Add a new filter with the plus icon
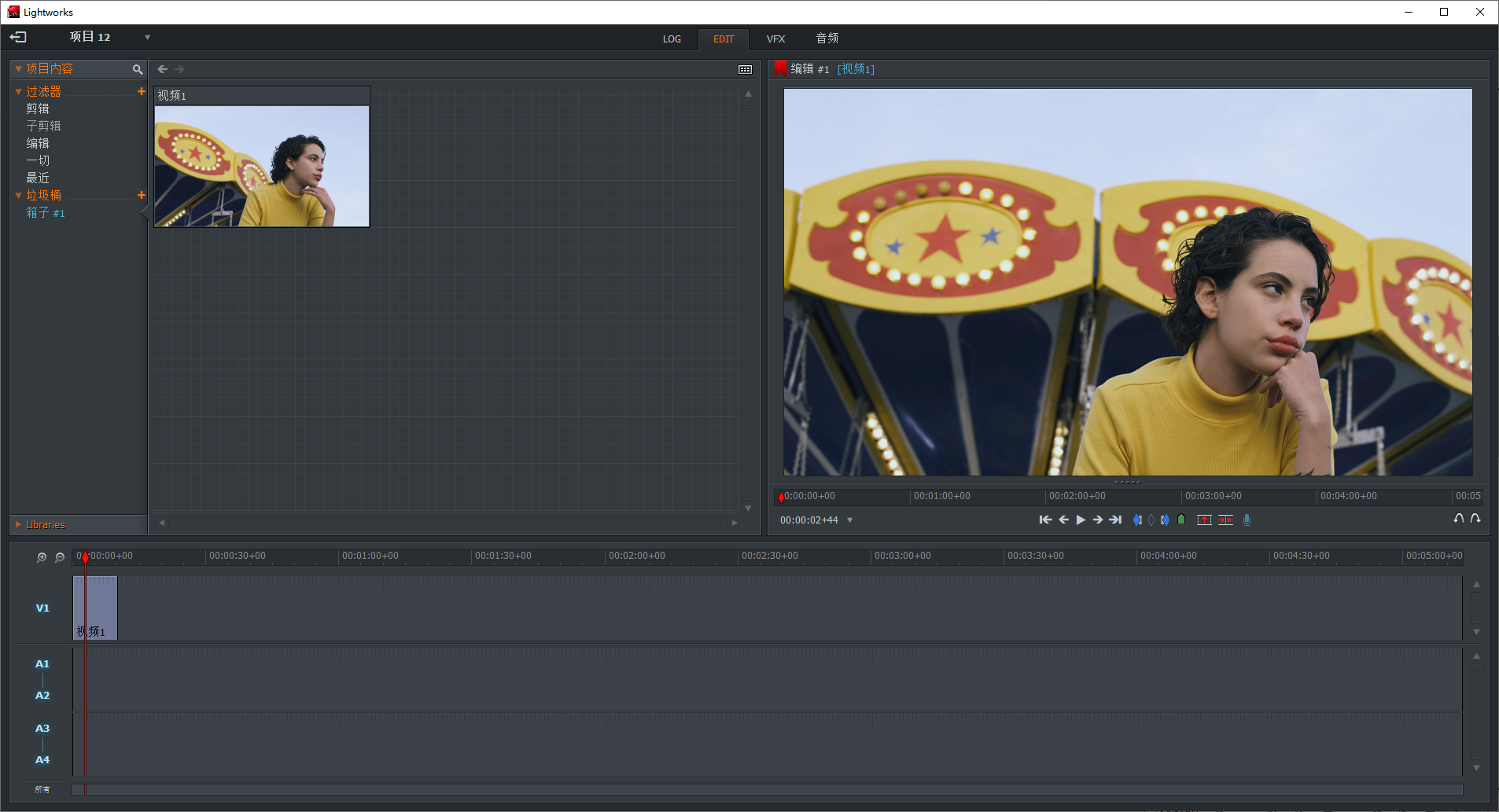 click(142, 91)
